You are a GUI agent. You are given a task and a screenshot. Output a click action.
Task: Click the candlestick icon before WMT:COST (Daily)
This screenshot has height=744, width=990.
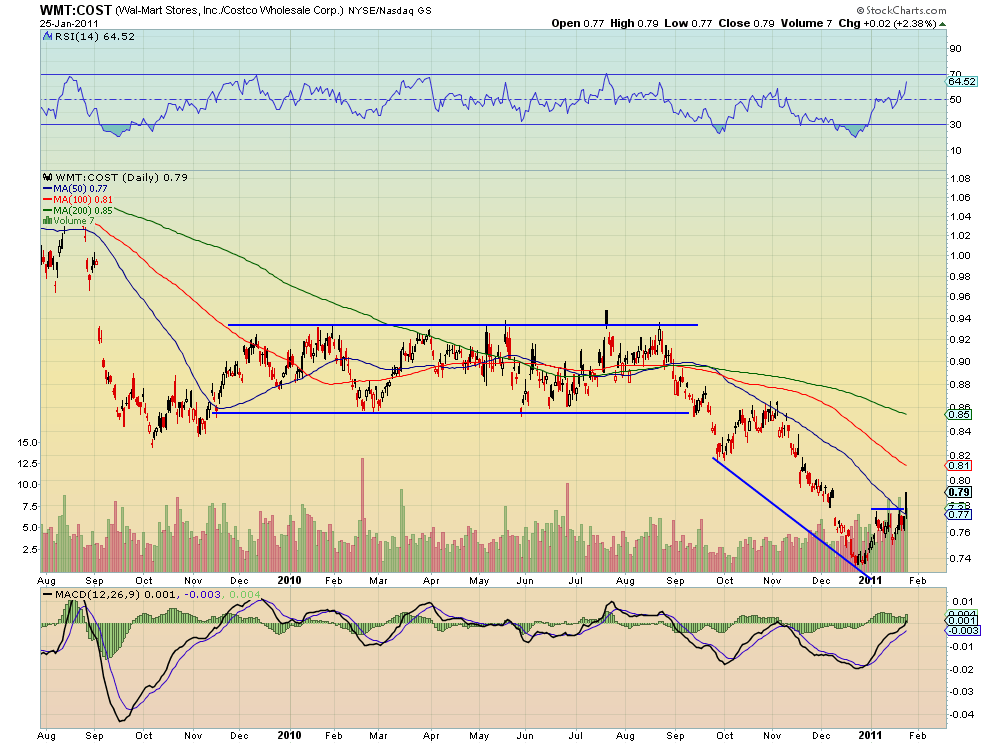pos(47,177)
